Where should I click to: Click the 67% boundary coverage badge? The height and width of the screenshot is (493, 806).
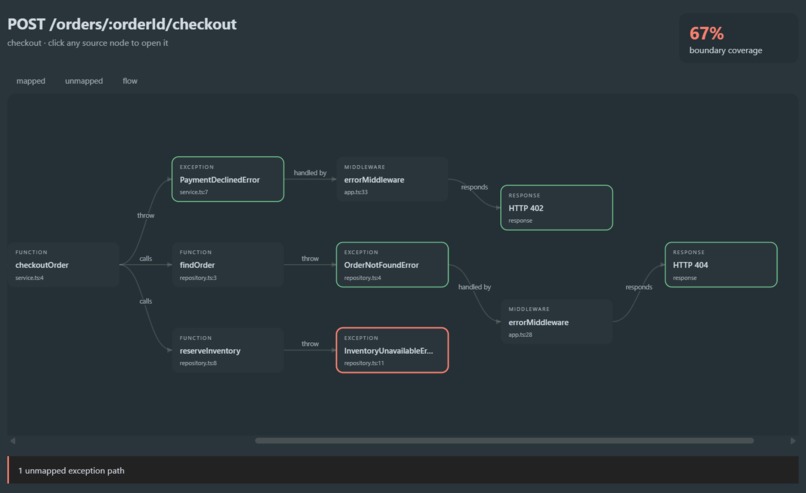coord(739,39)
